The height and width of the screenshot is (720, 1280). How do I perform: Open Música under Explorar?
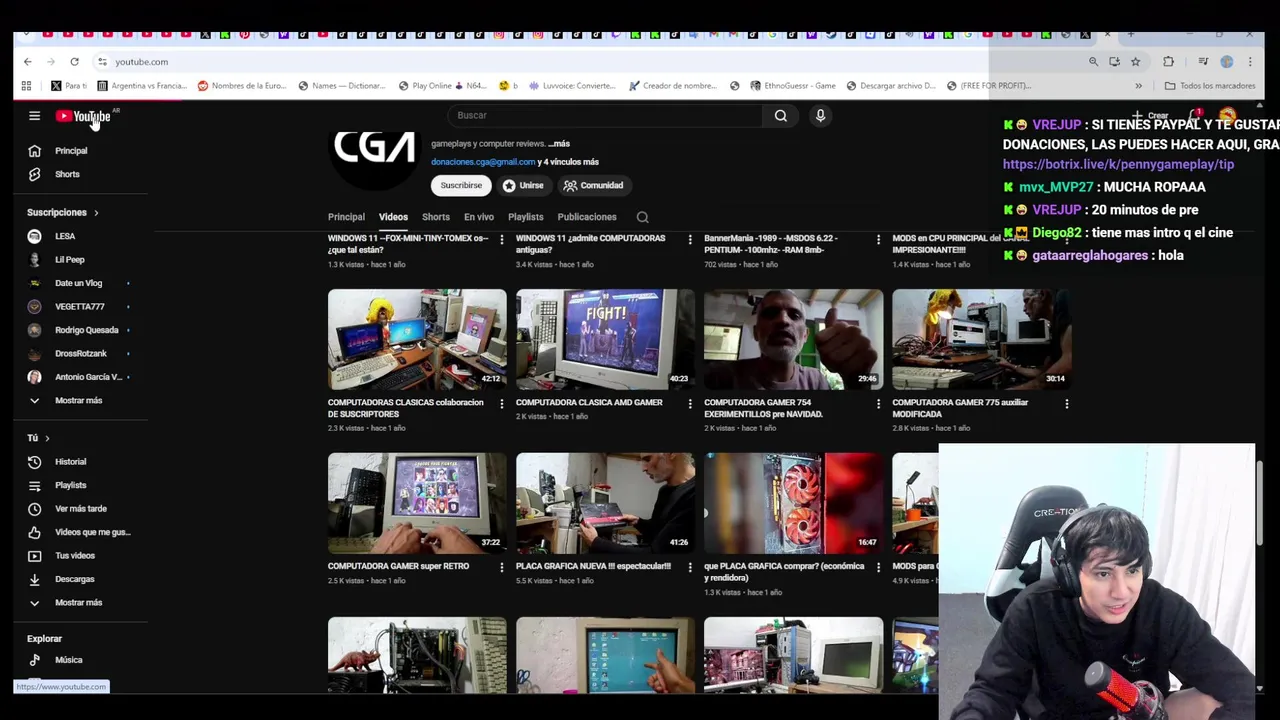(x=68, y=660)
